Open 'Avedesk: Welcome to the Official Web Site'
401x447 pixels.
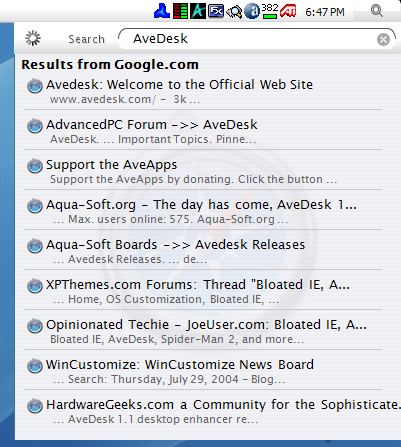179,85
